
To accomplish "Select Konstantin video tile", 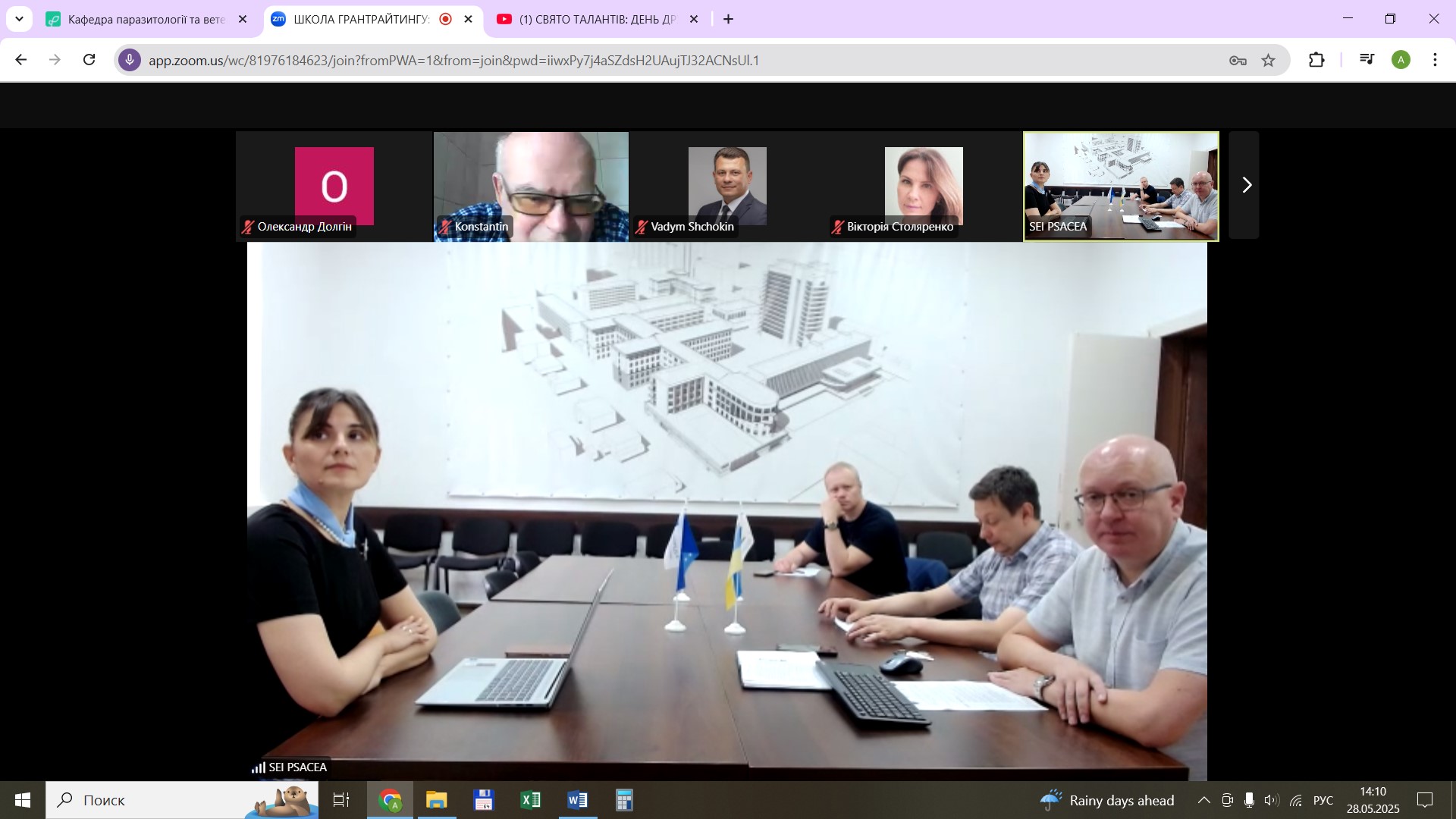I will pyautogui.click(x=531, y=186).
